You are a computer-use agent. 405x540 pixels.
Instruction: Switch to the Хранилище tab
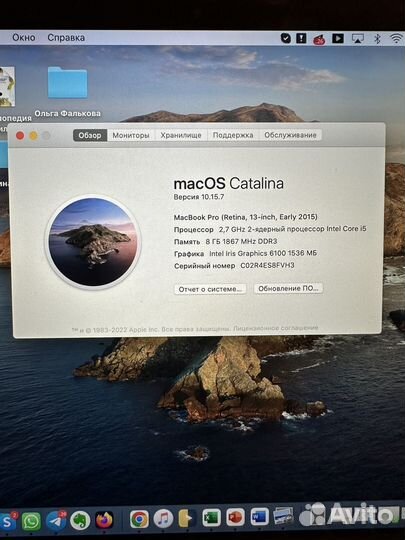[181, 135]
